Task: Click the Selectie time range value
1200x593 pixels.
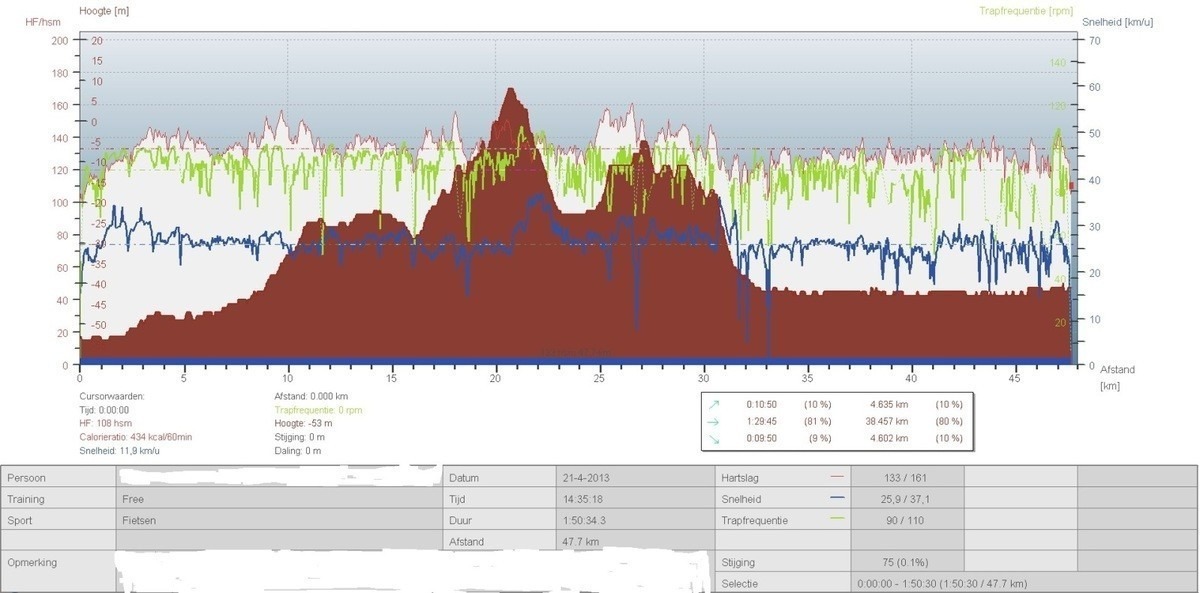Action: (941, 583)
